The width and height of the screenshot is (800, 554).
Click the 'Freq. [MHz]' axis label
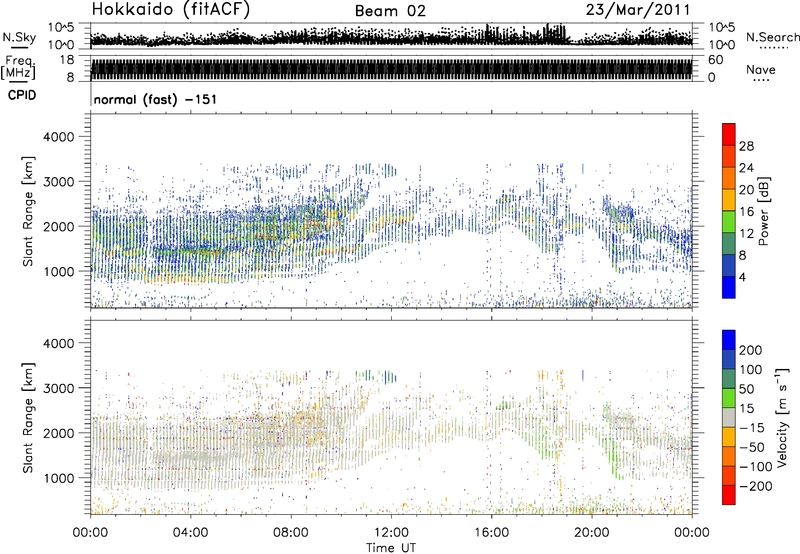click(19, 69)
